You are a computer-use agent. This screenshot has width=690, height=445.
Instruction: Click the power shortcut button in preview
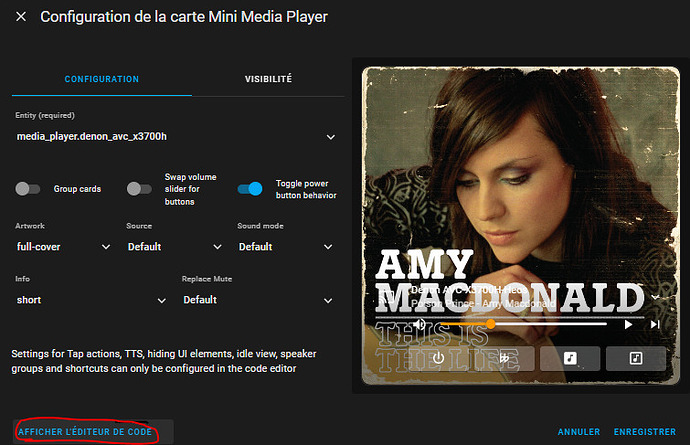pyautogui.click(x=438, y=358)
